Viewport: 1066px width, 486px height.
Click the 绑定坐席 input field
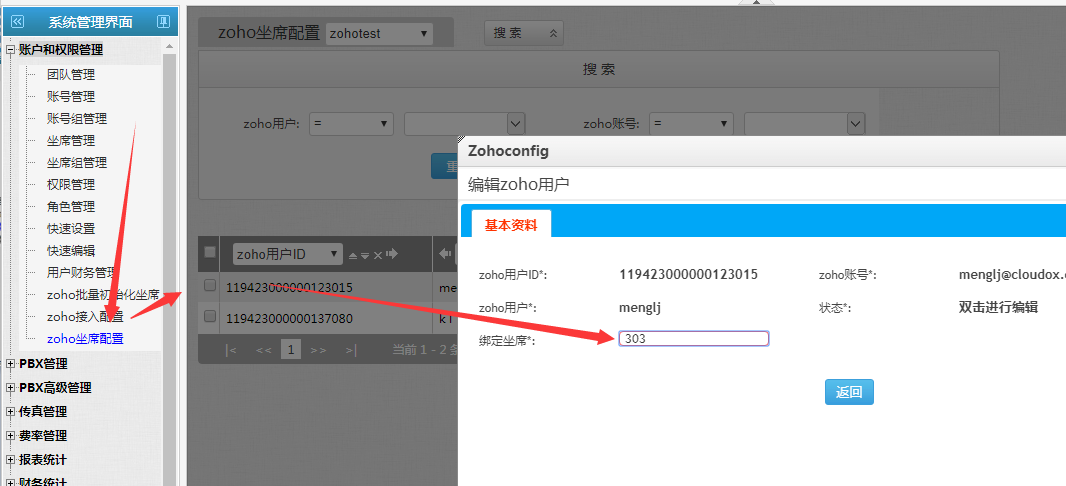pos(693,339)
